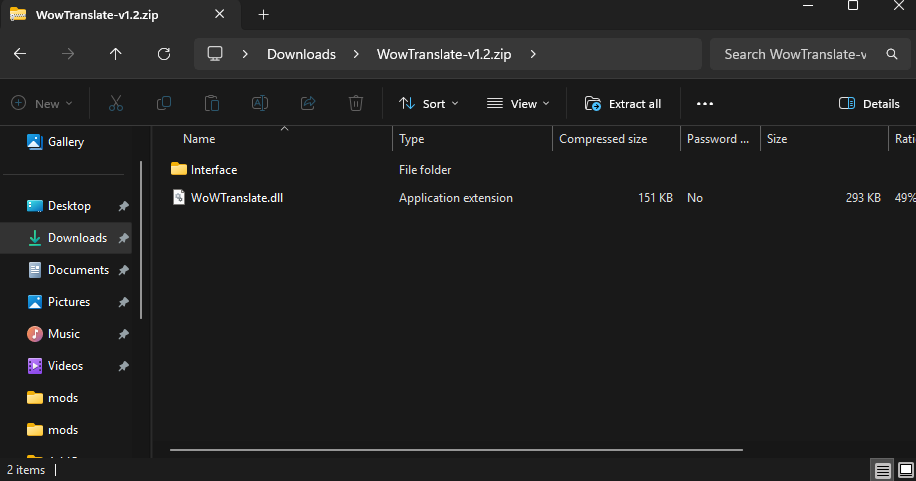Select the WoWTranslate.dll file icon
The height and width of the screenshot is (481, 916).
(179, 198)
